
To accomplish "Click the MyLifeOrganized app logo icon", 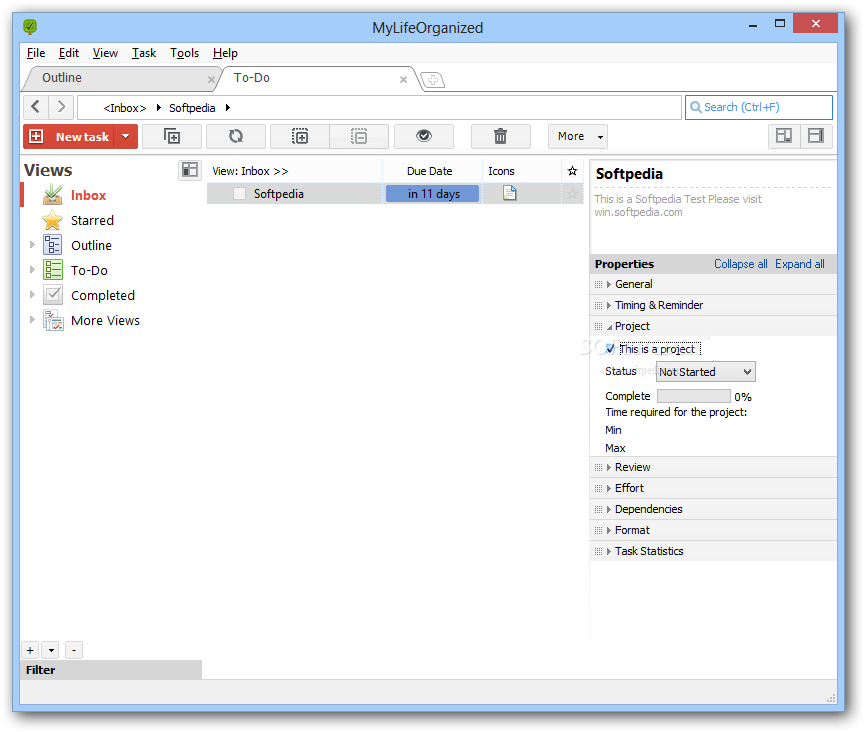I will tap(30, 26).
